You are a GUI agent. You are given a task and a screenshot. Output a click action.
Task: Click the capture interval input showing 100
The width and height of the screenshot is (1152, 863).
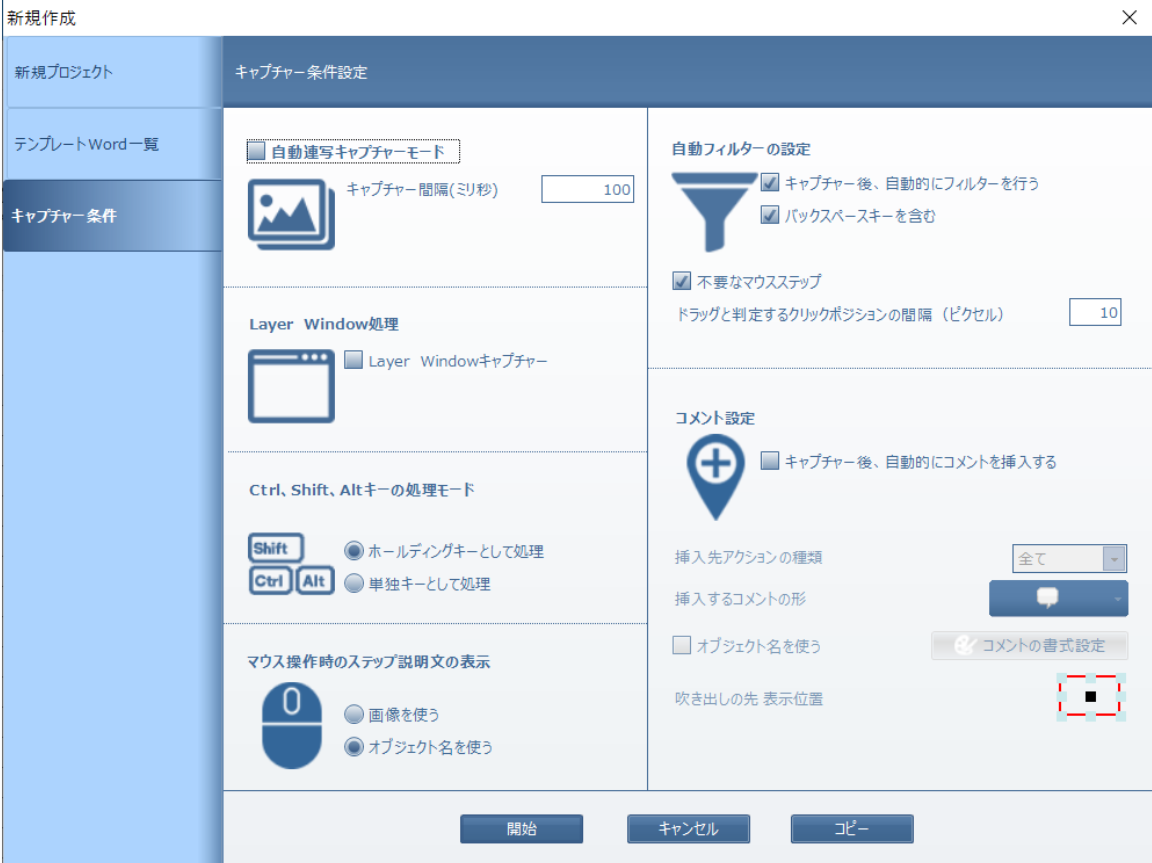(588, 189)
